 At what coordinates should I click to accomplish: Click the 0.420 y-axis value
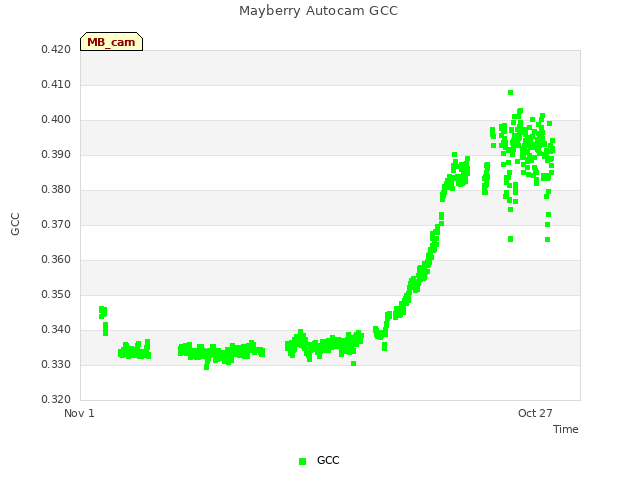pyautogui.click(x=56, y=50)
